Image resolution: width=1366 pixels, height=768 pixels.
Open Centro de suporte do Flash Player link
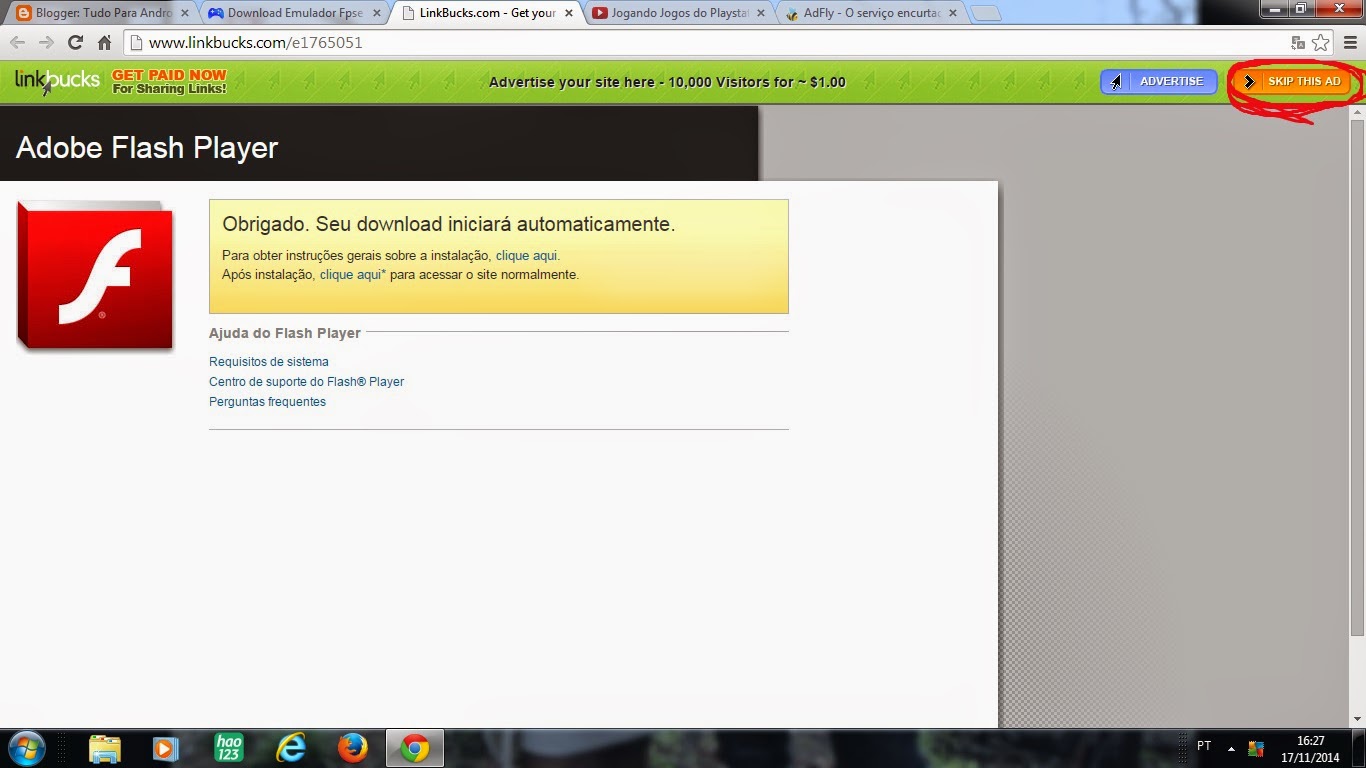306,382
